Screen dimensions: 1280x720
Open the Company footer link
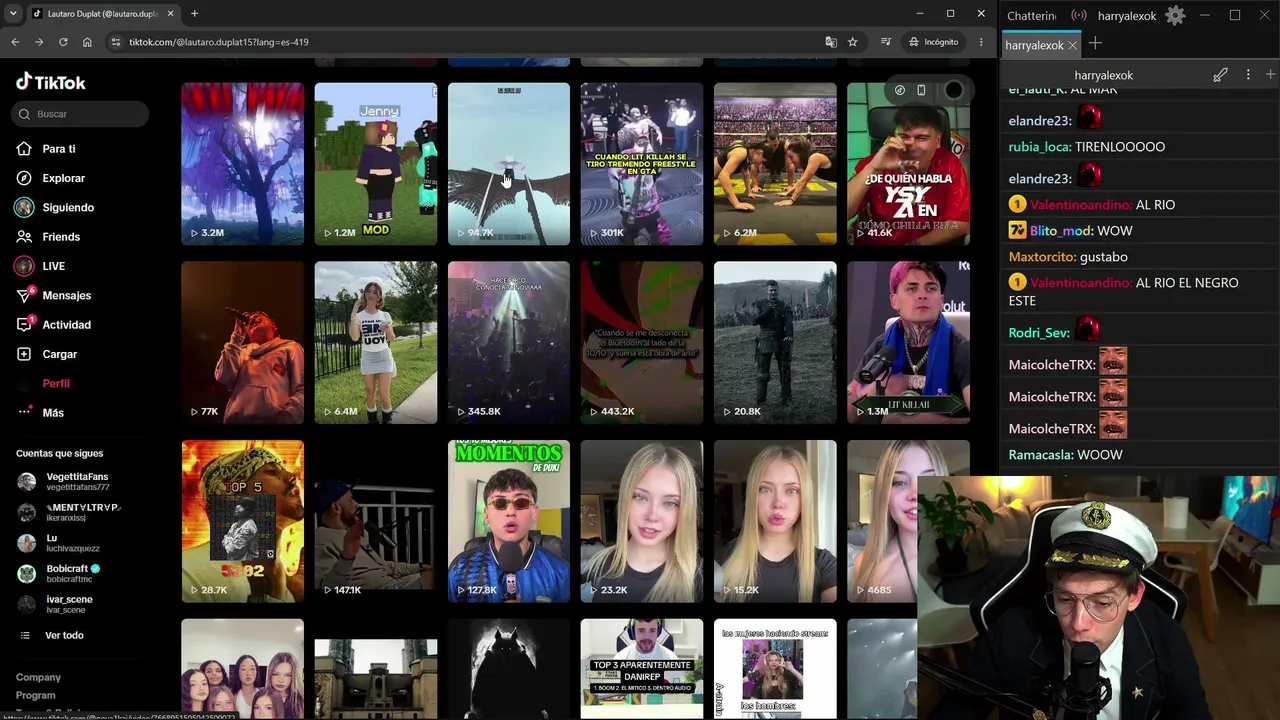pos(38,677)
